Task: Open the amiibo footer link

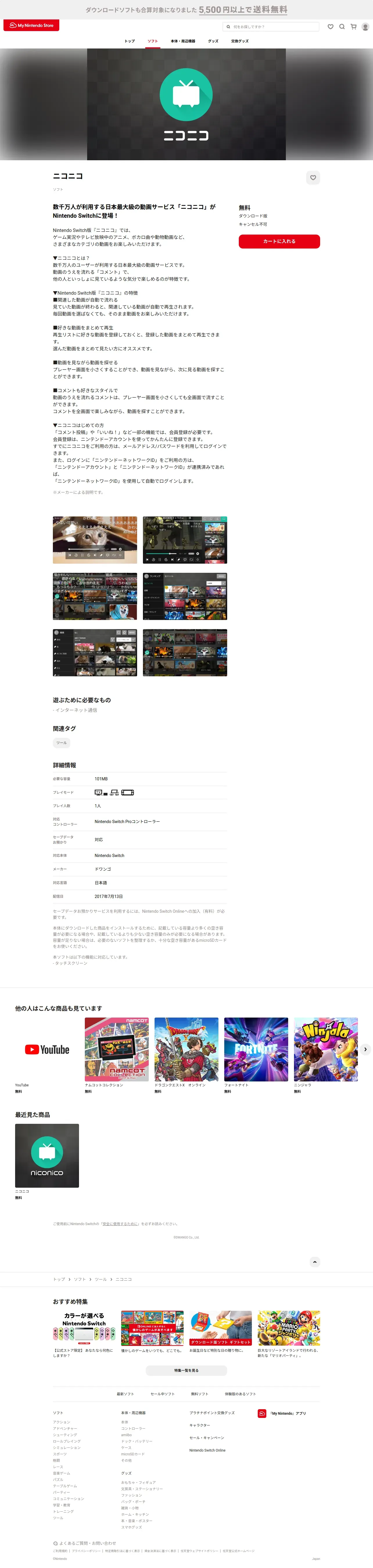Action: pos(126,1435)
